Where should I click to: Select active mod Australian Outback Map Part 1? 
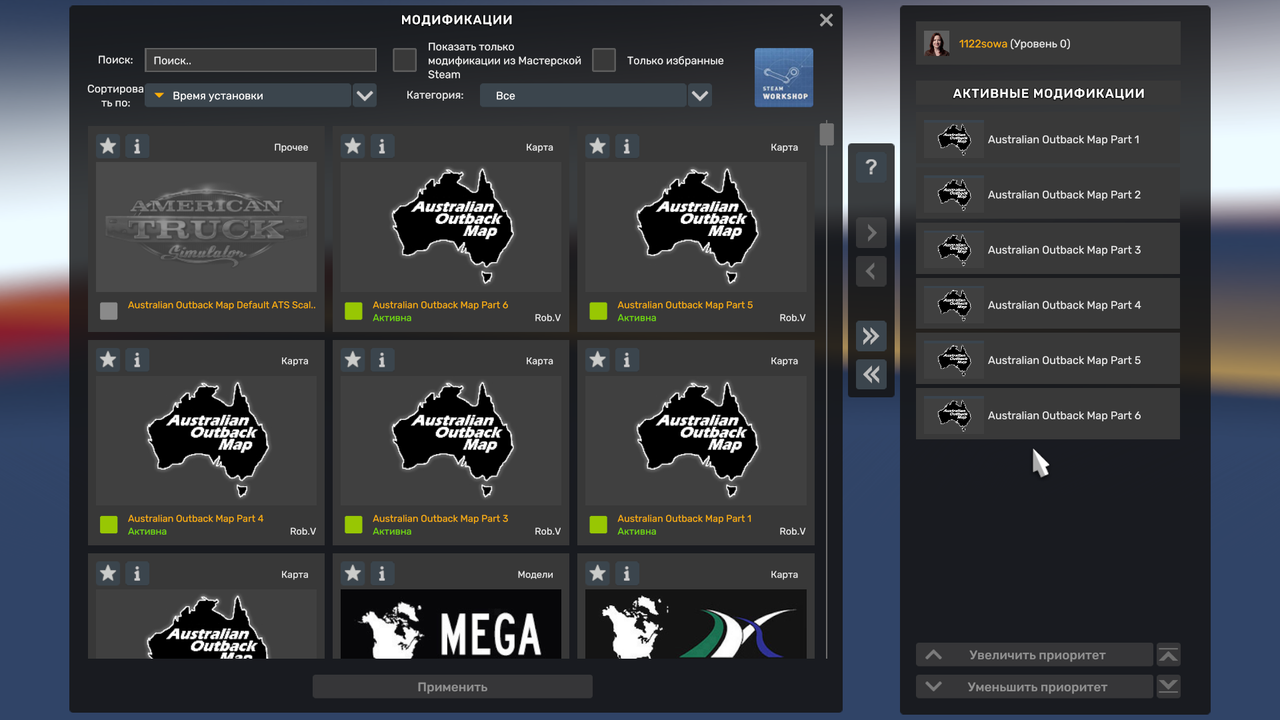[1048, 139]
